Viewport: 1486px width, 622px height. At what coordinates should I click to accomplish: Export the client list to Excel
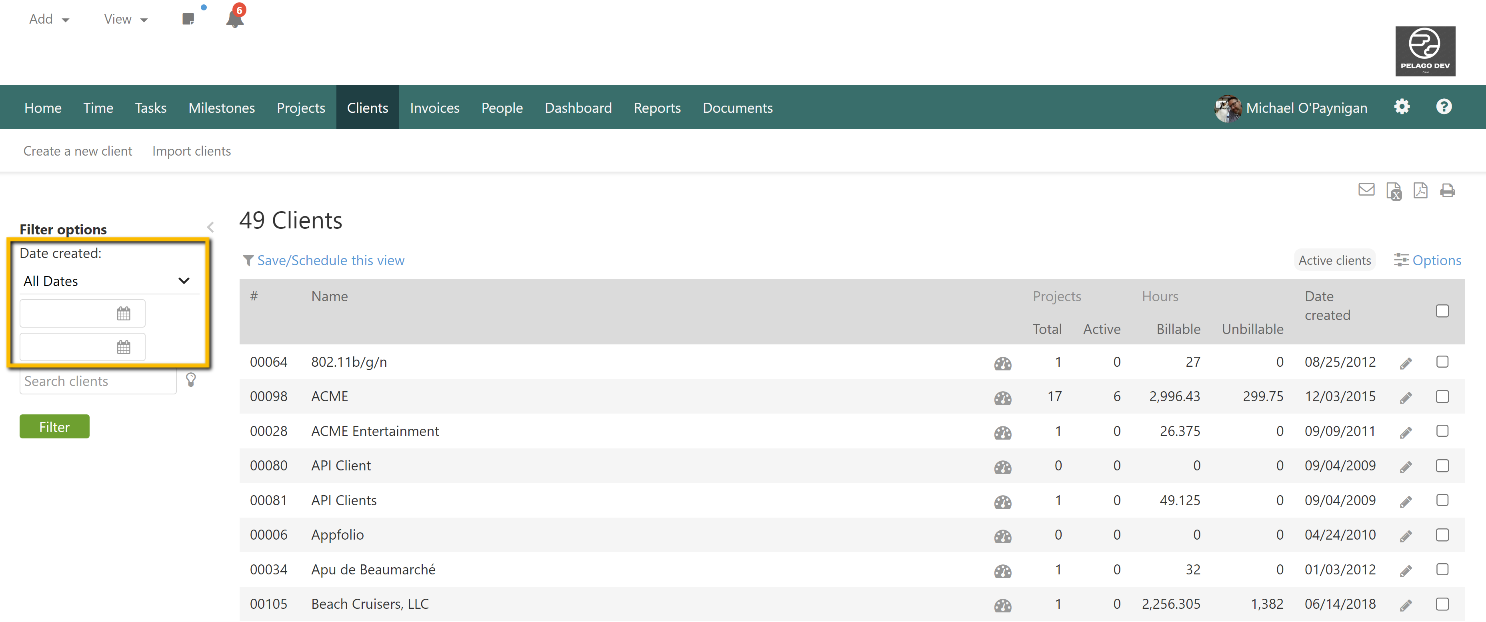tap(1394, 191)
